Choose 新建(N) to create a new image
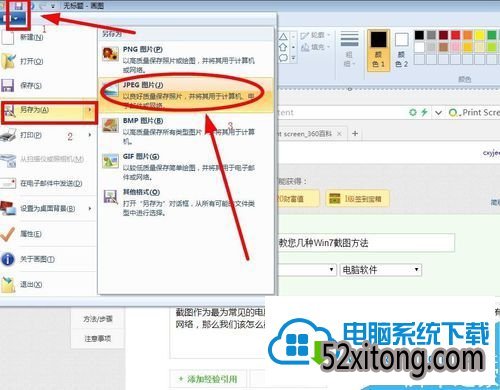Screen dimensions: 500x390 click(x=48, y=37)
